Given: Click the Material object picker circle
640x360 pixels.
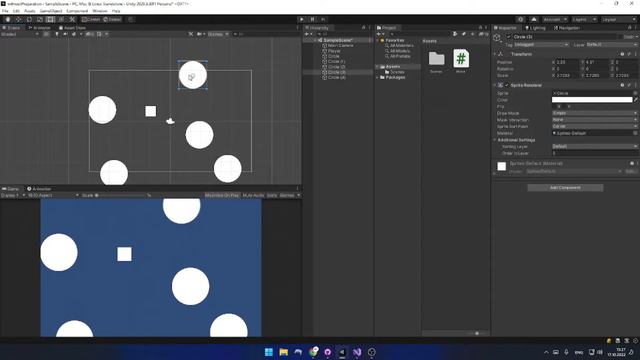Looking at the screenshot, I should click(x=635, y=133).
